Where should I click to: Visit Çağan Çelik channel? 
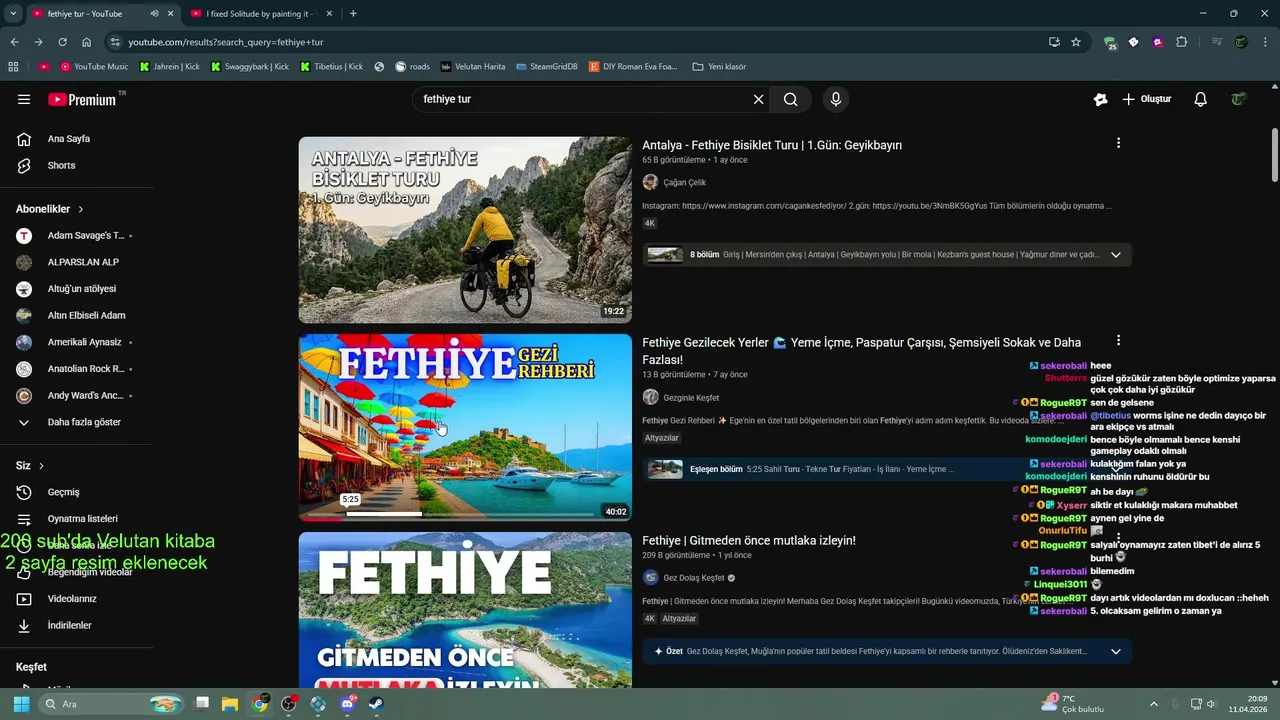[x=684, y=183]
